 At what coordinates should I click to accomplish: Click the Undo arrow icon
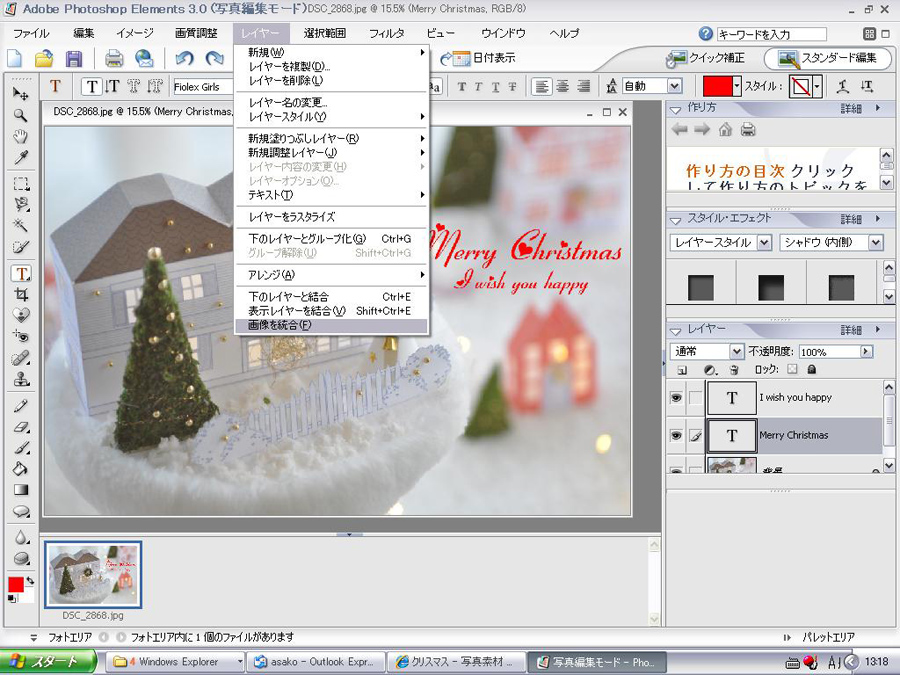pos(184,59)
